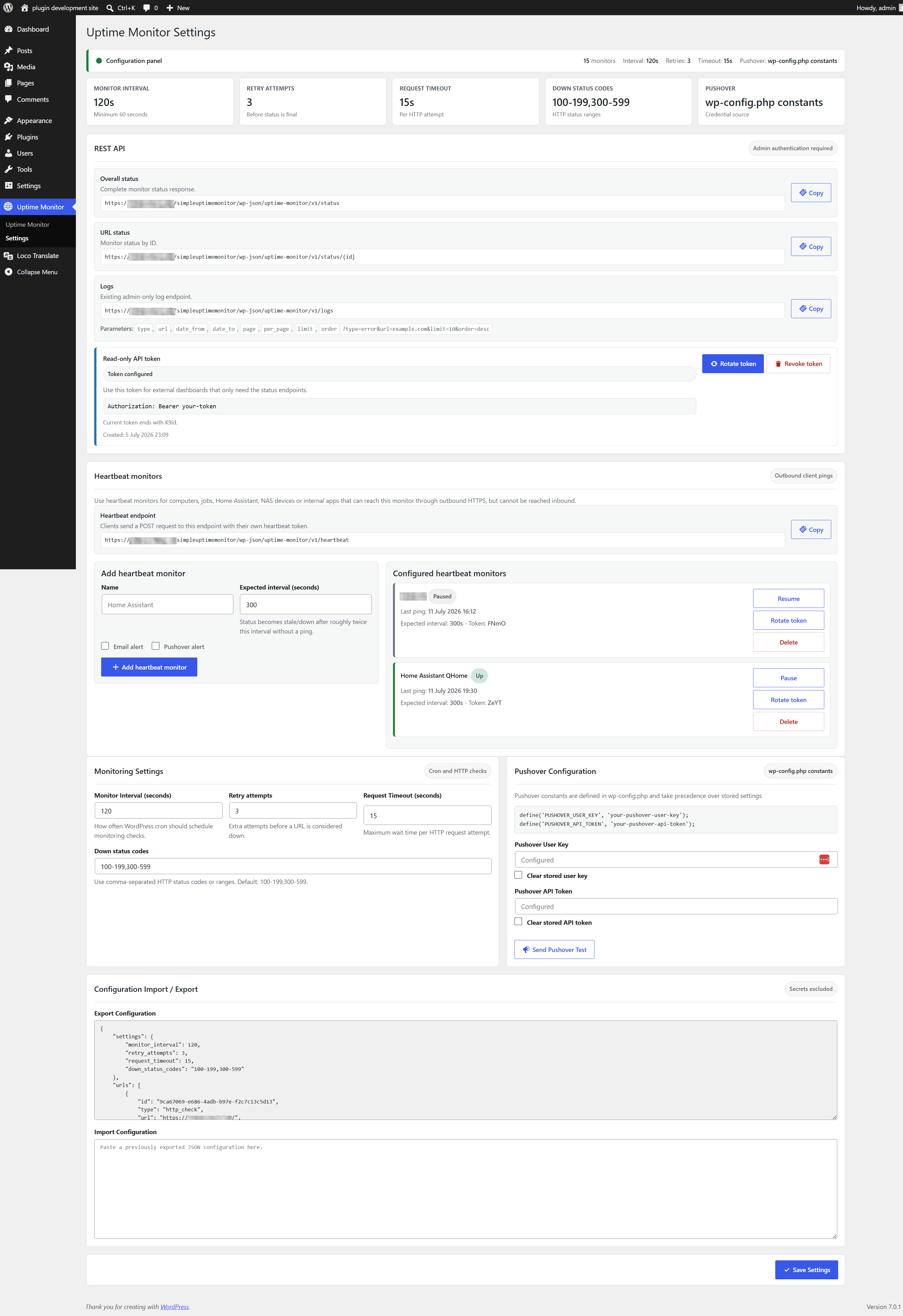
Task: Click the Export Configuration JSON box
Action: [x=465, y=1070]
